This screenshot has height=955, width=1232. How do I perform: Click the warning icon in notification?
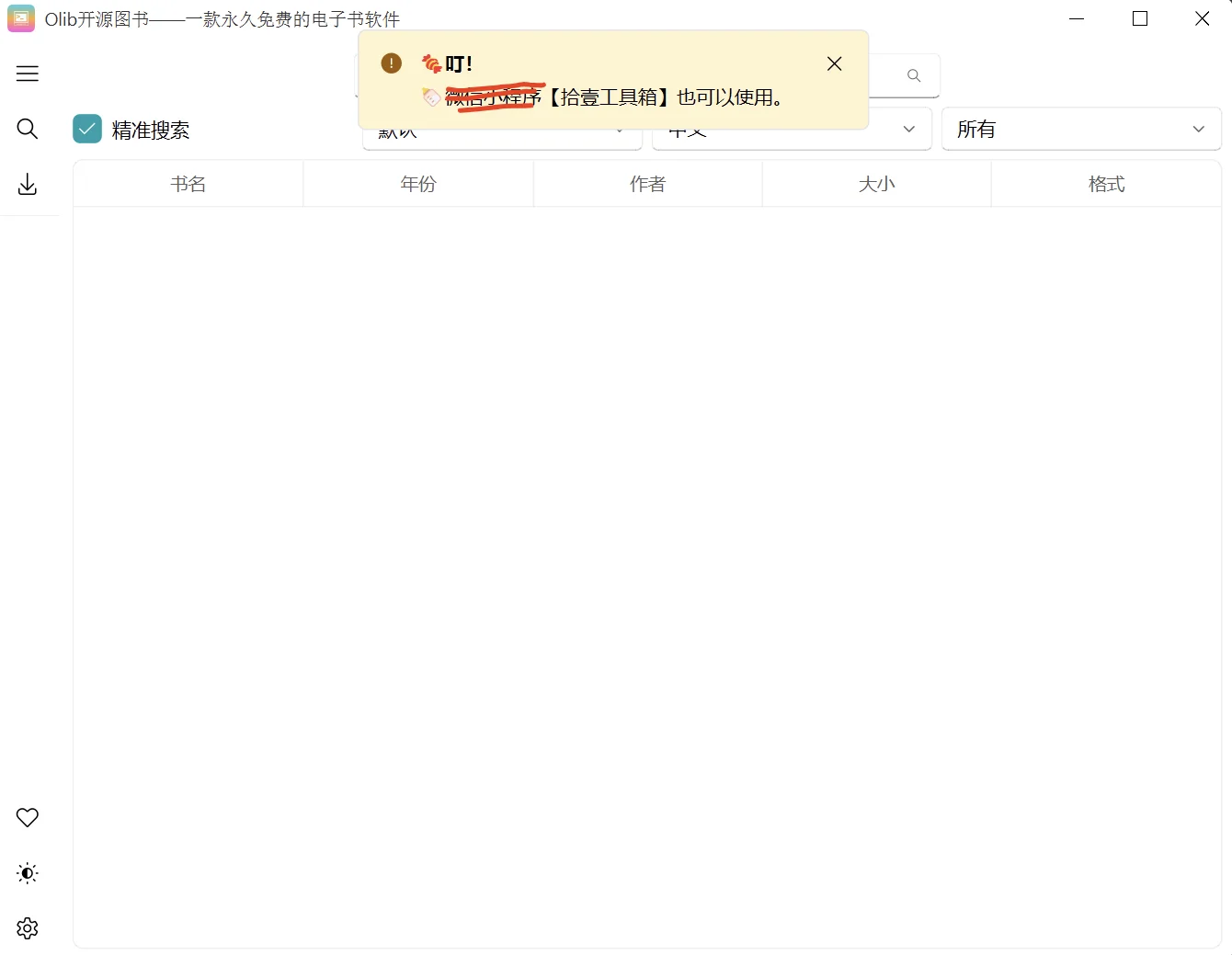pyautogui.click(x=392, y=63)
